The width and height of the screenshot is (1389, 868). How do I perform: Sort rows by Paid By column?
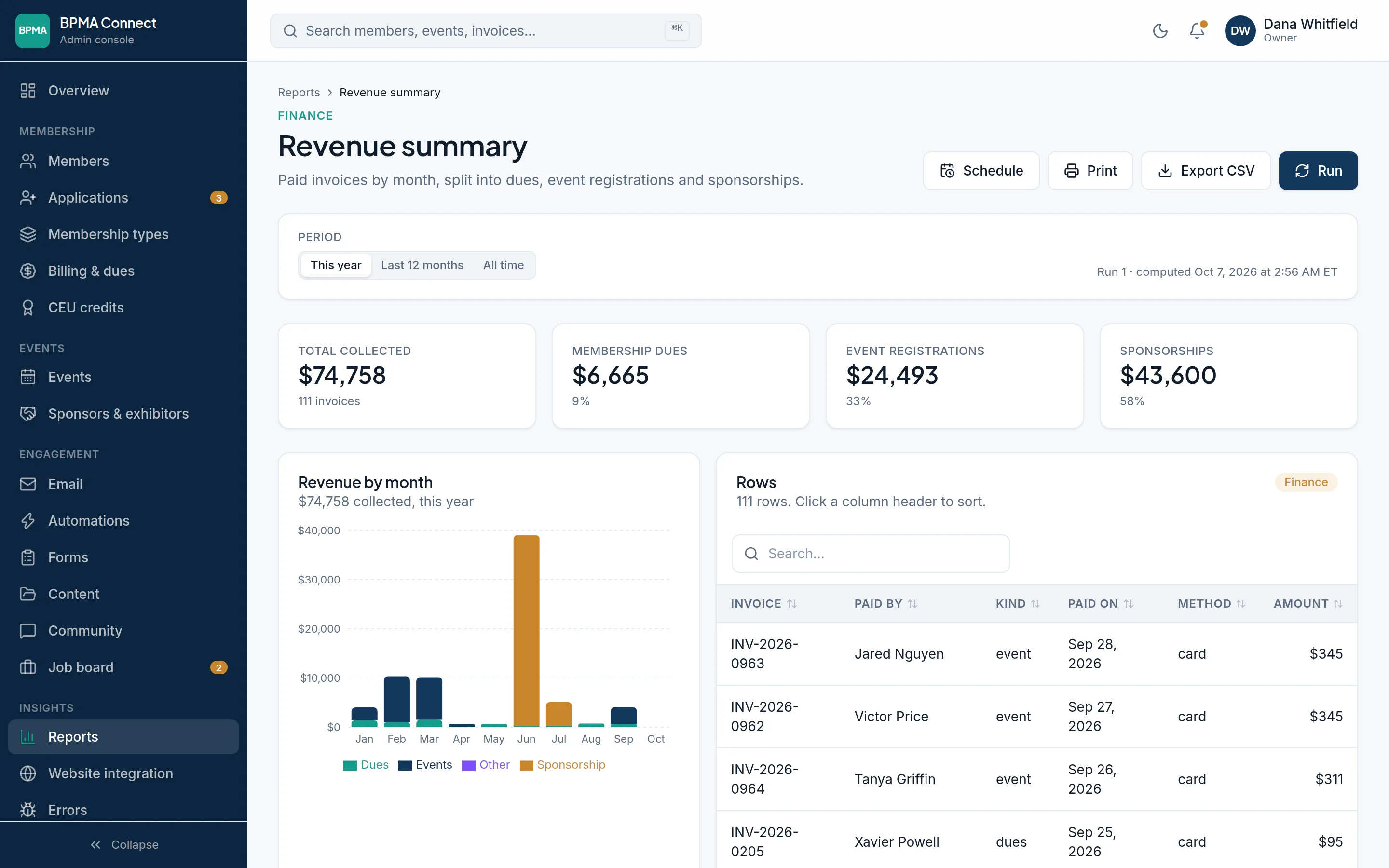885,604
